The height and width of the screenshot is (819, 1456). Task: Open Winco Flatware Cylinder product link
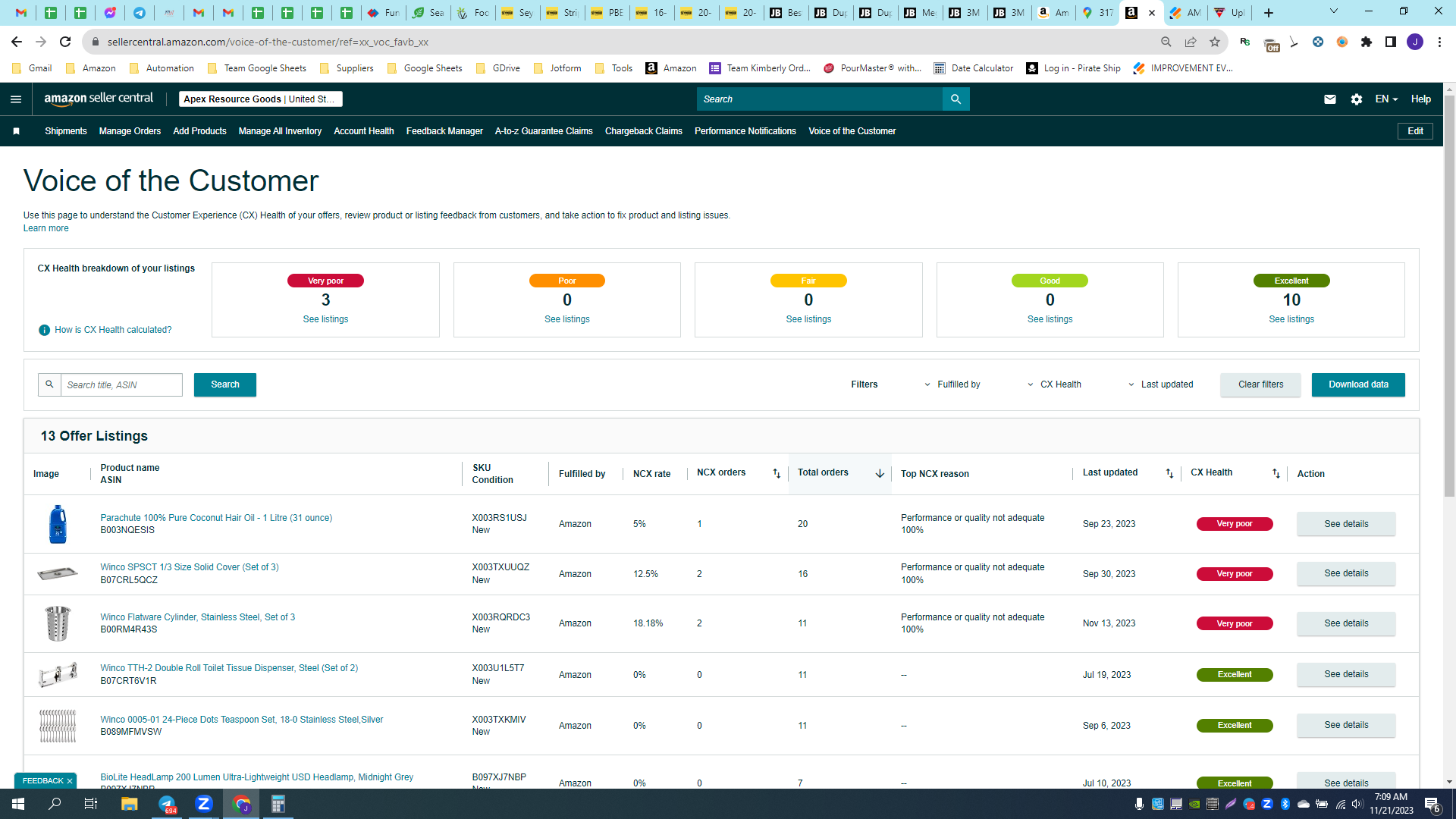point(198,617)
